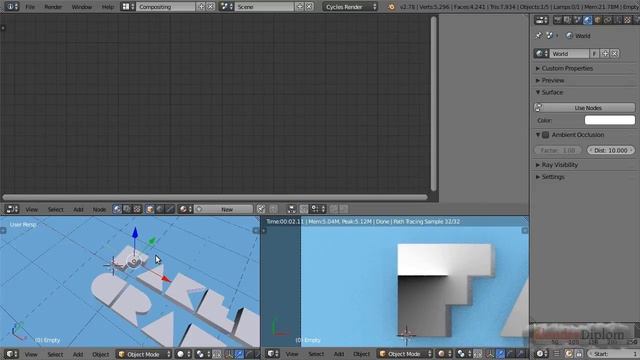Viewport: 640px width, 360px height.
Task: Select Line Style shader type
Action: click(x=170, y=209)
